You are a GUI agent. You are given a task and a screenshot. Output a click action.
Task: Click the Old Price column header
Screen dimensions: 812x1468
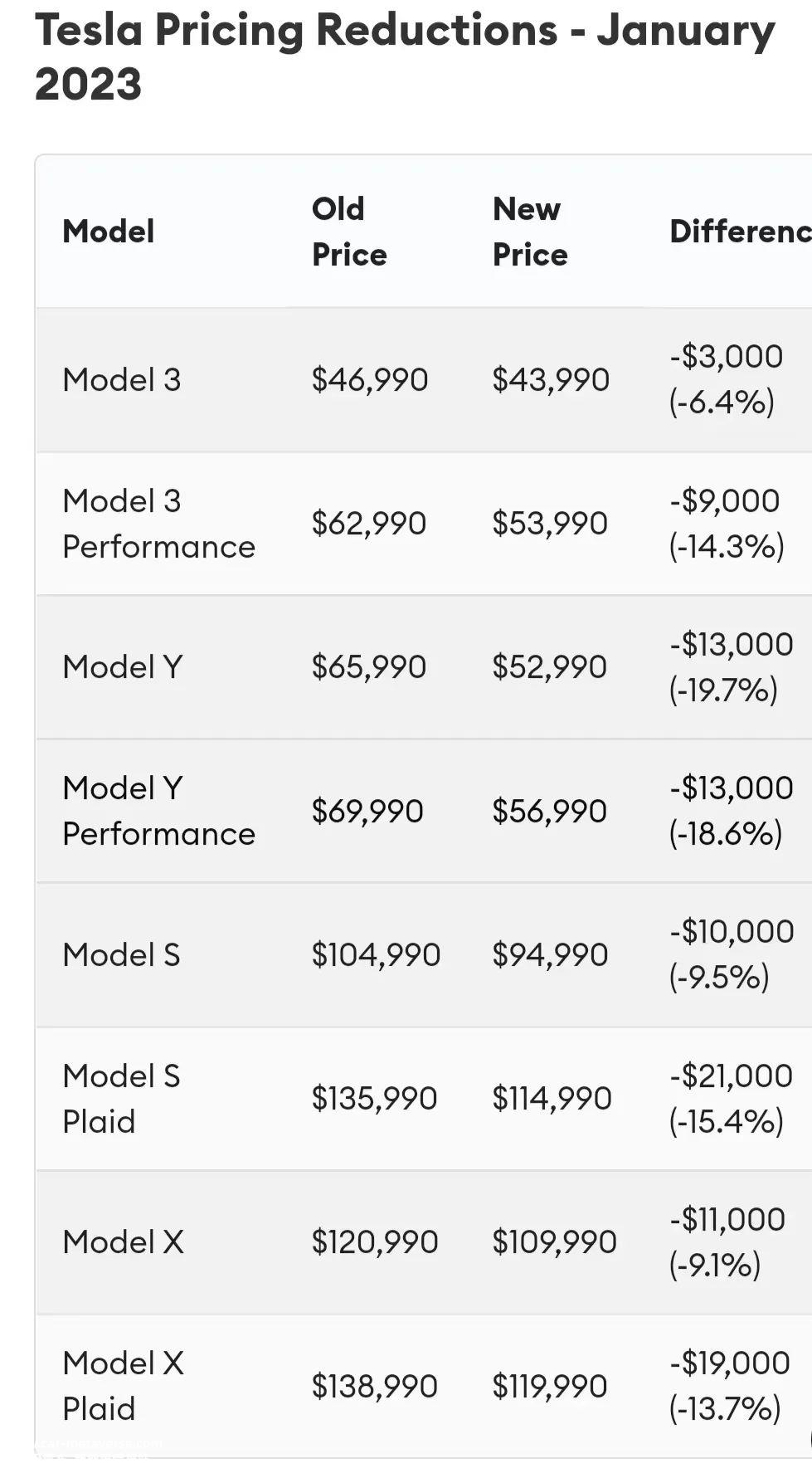click(x=349, y=232)
